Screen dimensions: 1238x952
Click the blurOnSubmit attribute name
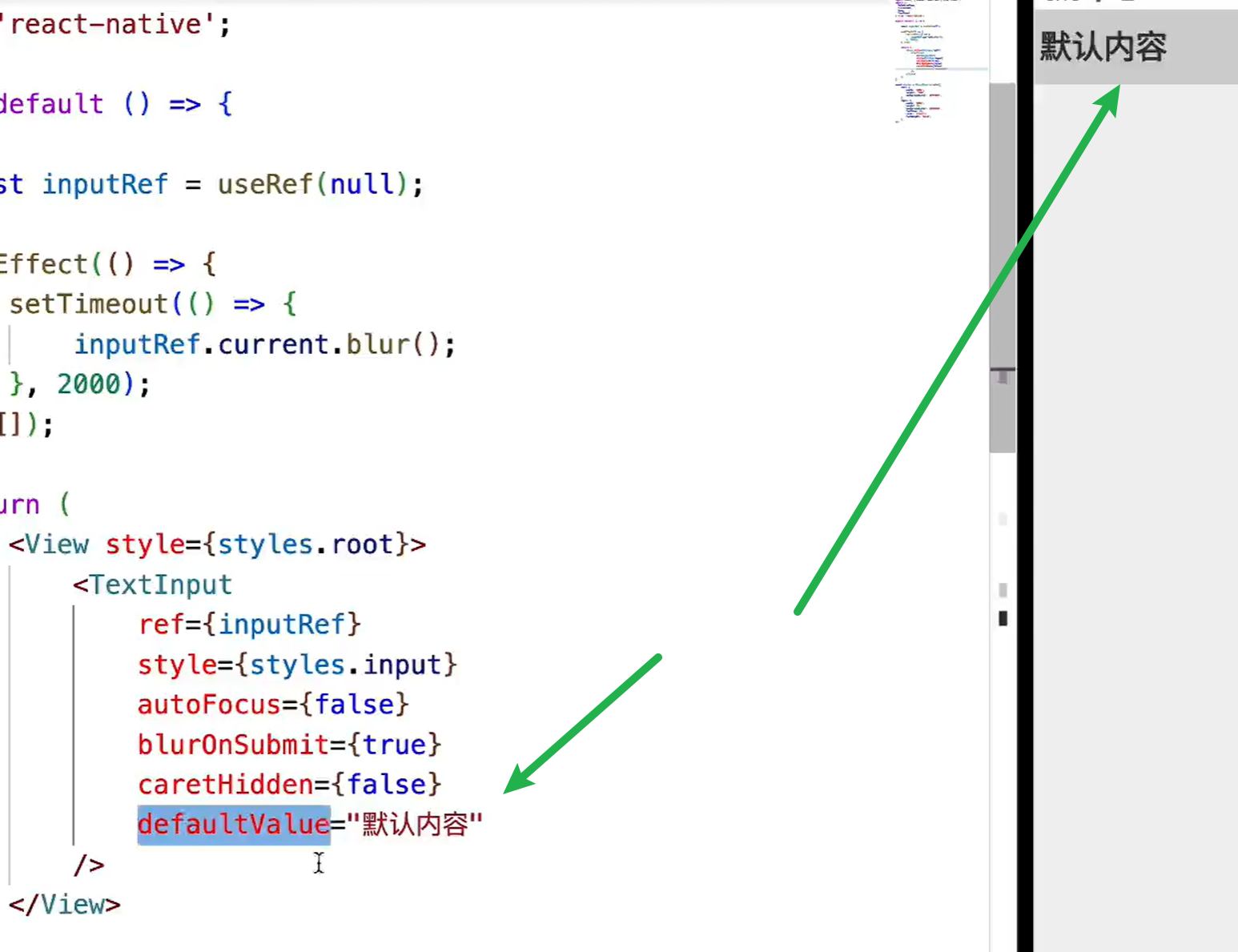pos(233,744)
